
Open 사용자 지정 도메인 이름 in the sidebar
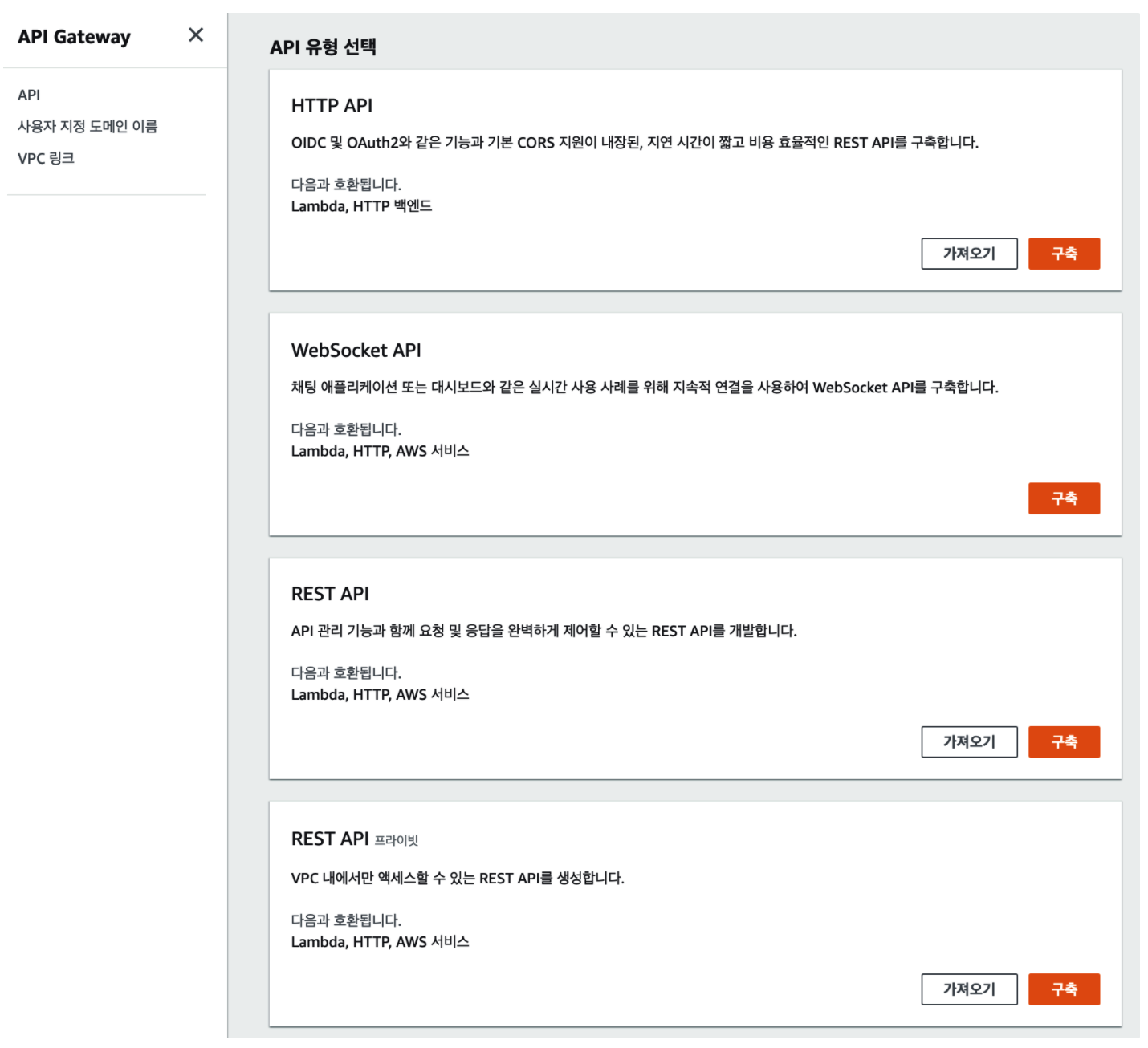[x=88, y=126]
